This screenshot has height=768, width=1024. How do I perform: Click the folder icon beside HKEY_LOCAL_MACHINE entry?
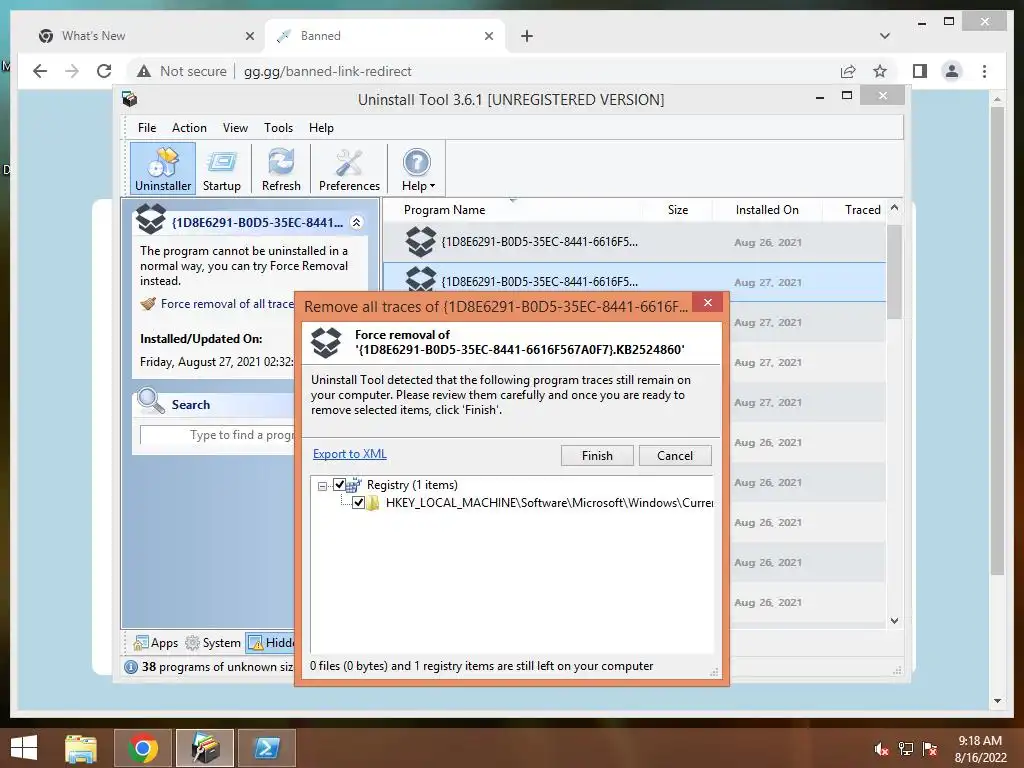point(373,503)
